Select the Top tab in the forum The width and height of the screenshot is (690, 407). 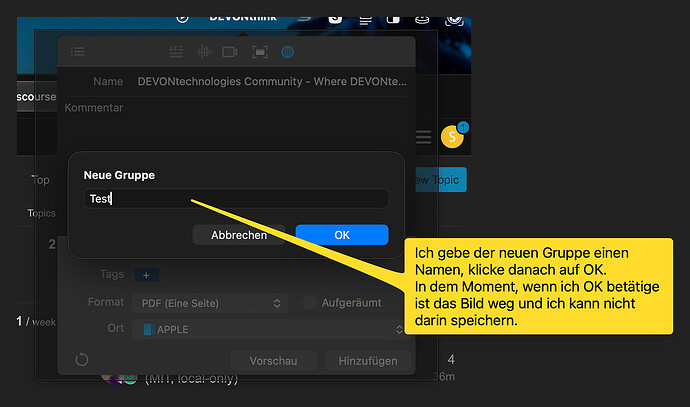tap(40, 180)
